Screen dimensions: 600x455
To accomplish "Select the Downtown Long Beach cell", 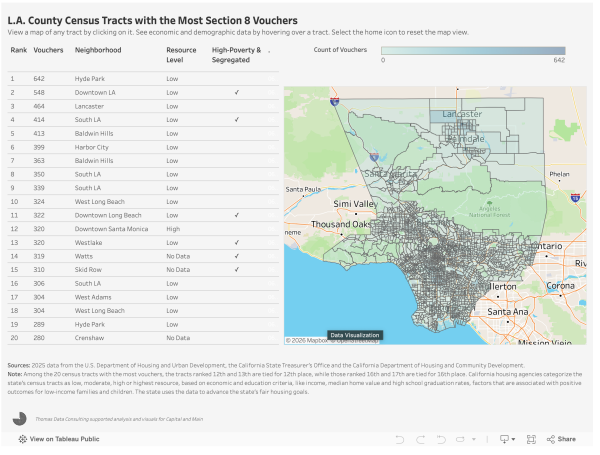I will click(108, 215).
